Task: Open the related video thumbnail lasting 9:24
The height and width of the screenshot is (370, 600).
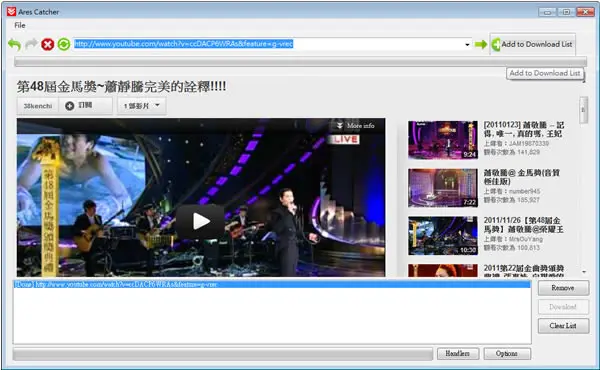Action: (443, 140)
